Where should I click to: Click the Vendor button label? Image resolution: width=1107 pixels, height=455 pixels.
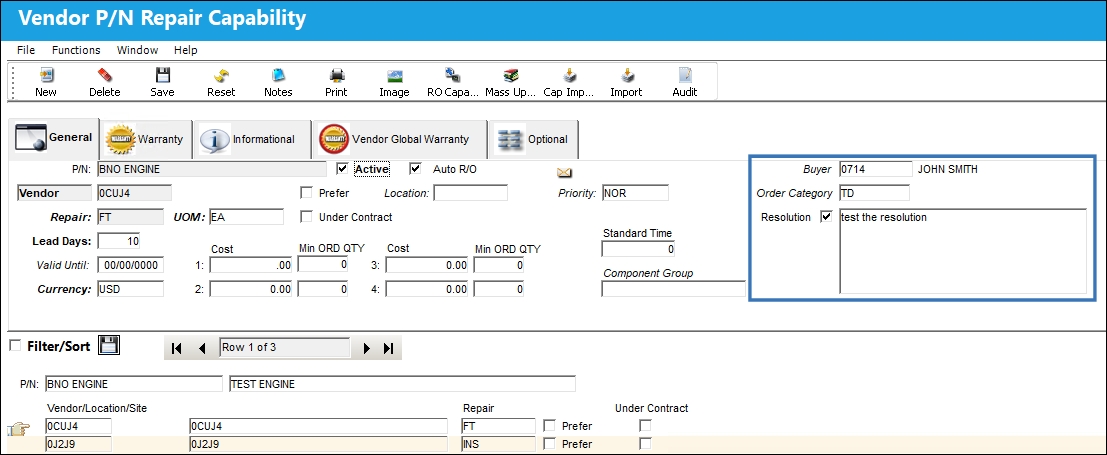[53, 193]
